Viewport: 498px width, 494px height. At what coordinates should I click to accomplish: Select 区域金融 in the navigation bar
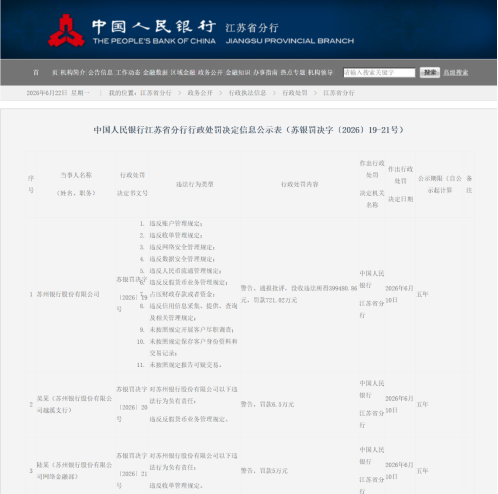click(183, 72)
